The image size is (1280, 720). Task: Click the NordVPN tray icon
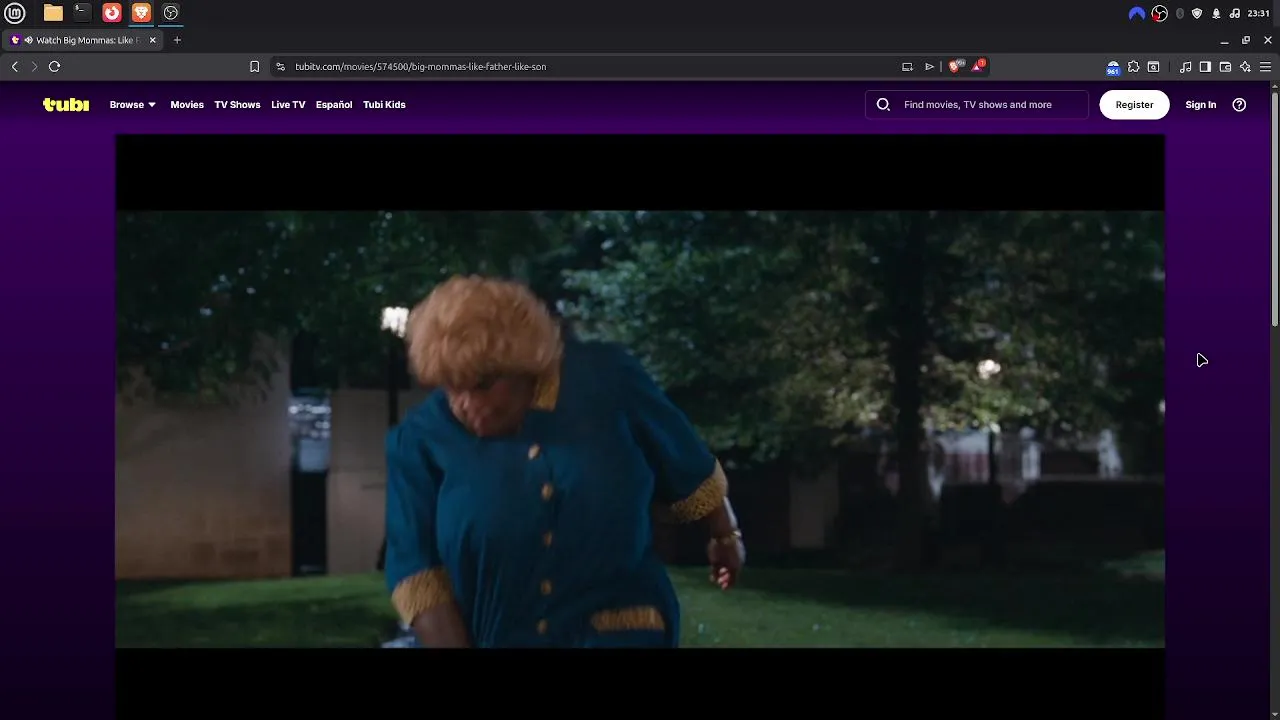[x=1136, y=13]
